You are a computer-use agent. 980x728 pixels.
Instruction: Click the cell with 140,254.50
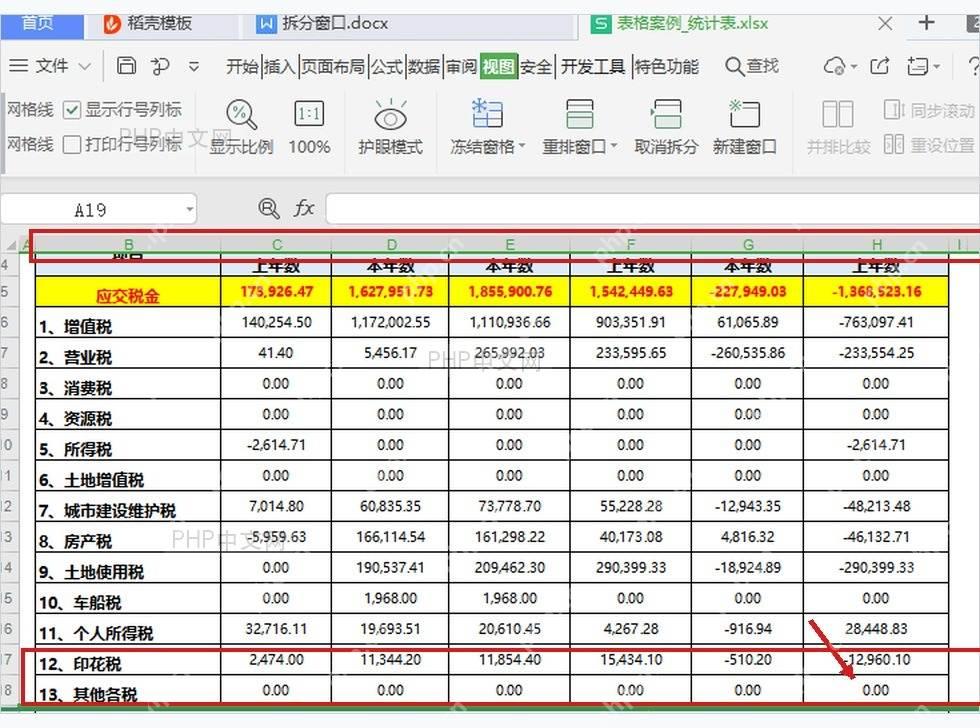[276, 323]
